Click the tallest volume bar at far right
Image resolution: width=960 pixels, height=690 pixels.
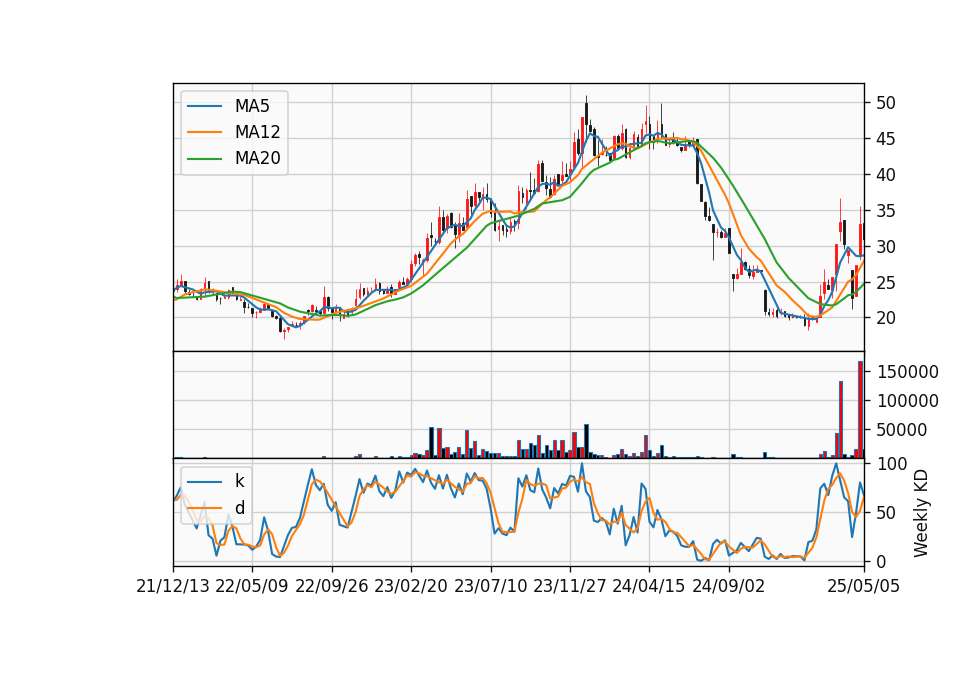(x=860, y=410)
